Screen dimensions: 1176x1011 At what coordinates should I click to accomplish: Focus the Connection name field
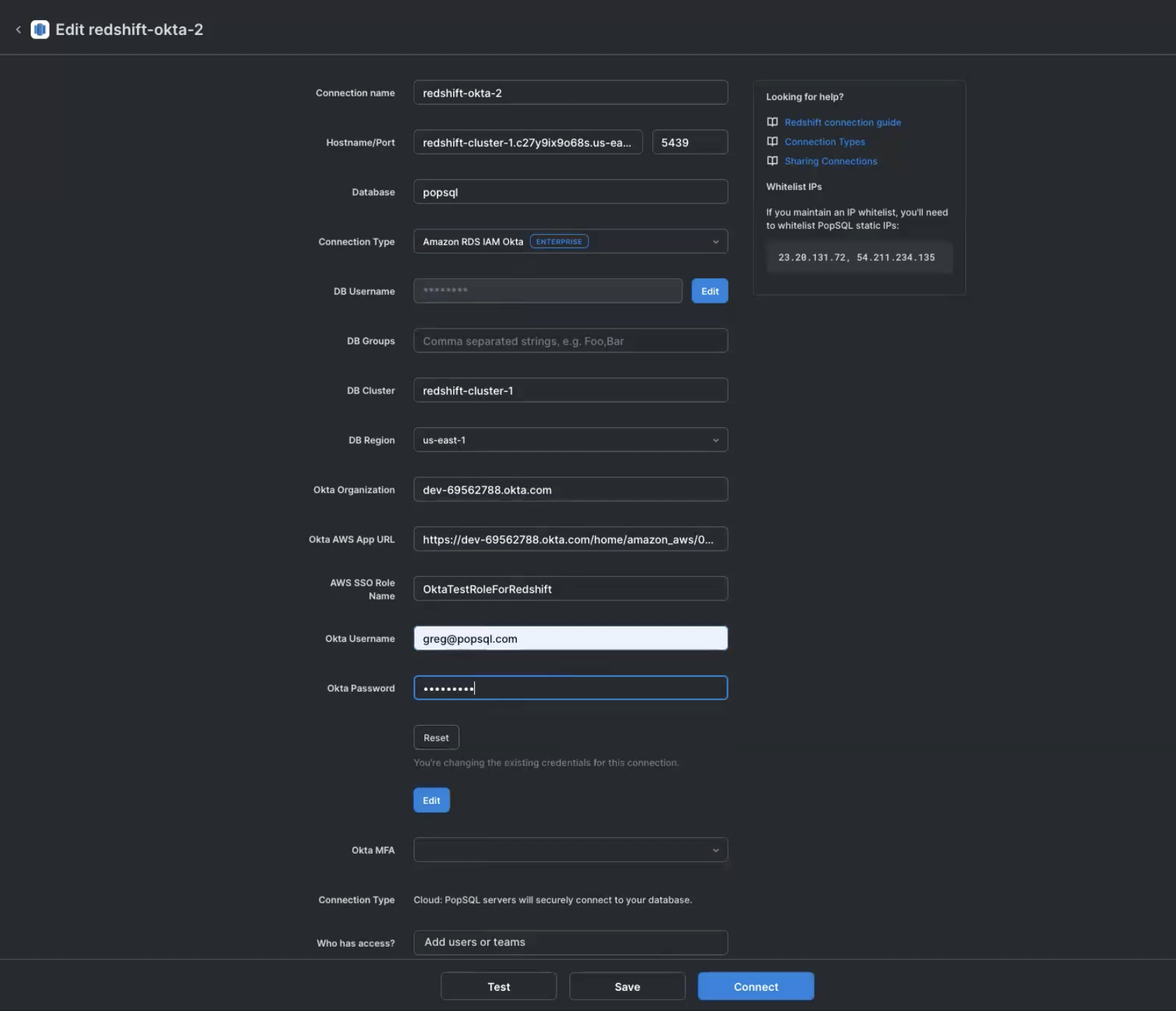tap(571, 92)
